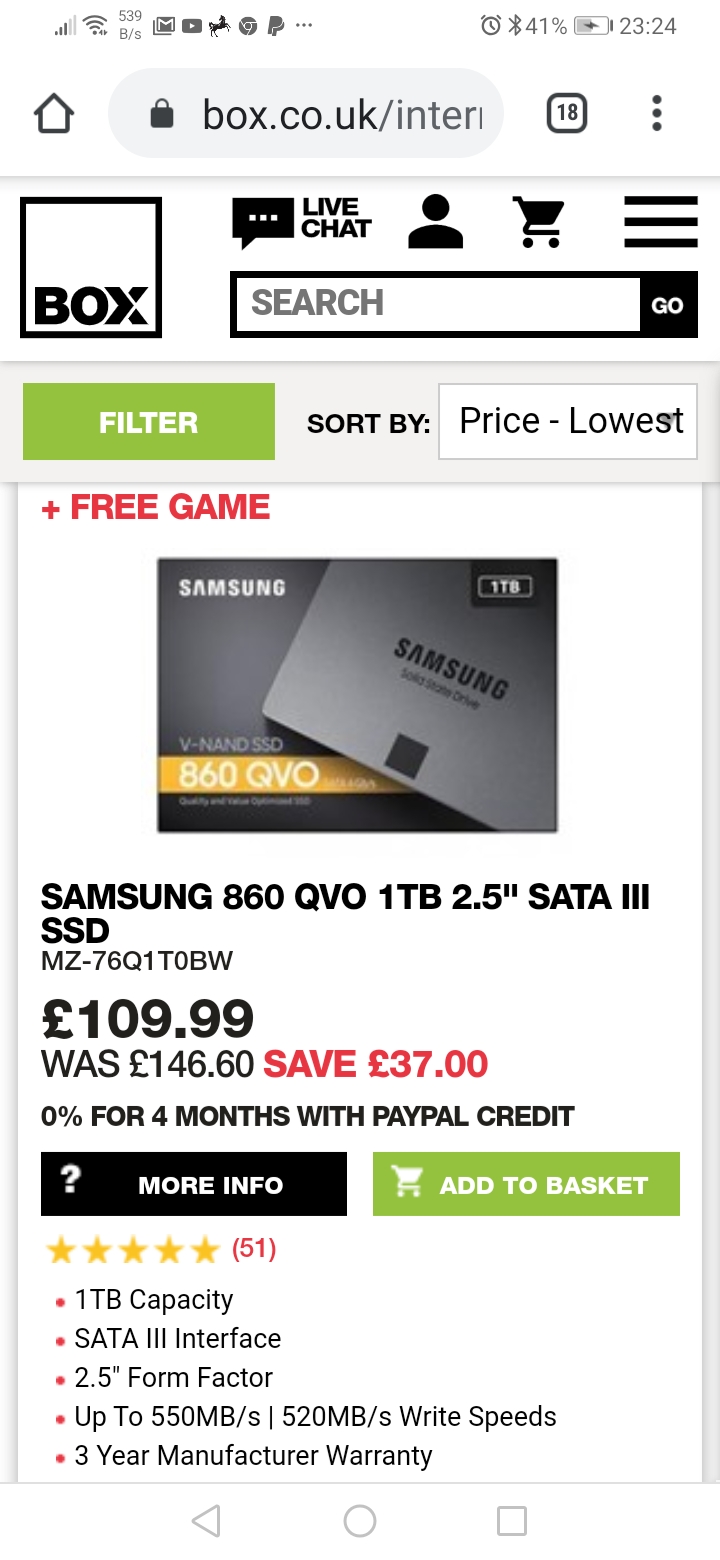Tap the Android back navigation button
The height and width of the screenshot is (1560, 720).
(x=206, y=1521)
